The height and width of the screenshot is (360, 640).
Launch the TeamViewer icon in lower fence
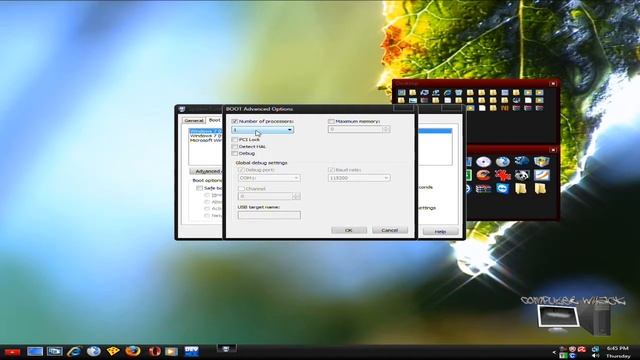pos(502,188)
